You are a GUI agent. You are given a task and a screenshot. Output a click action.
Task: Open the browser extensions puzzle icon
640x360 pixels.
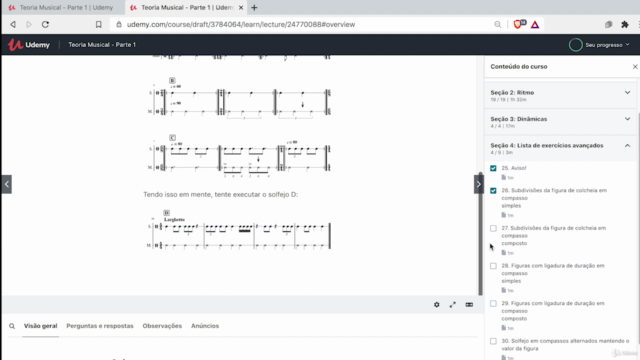(624, 24)
